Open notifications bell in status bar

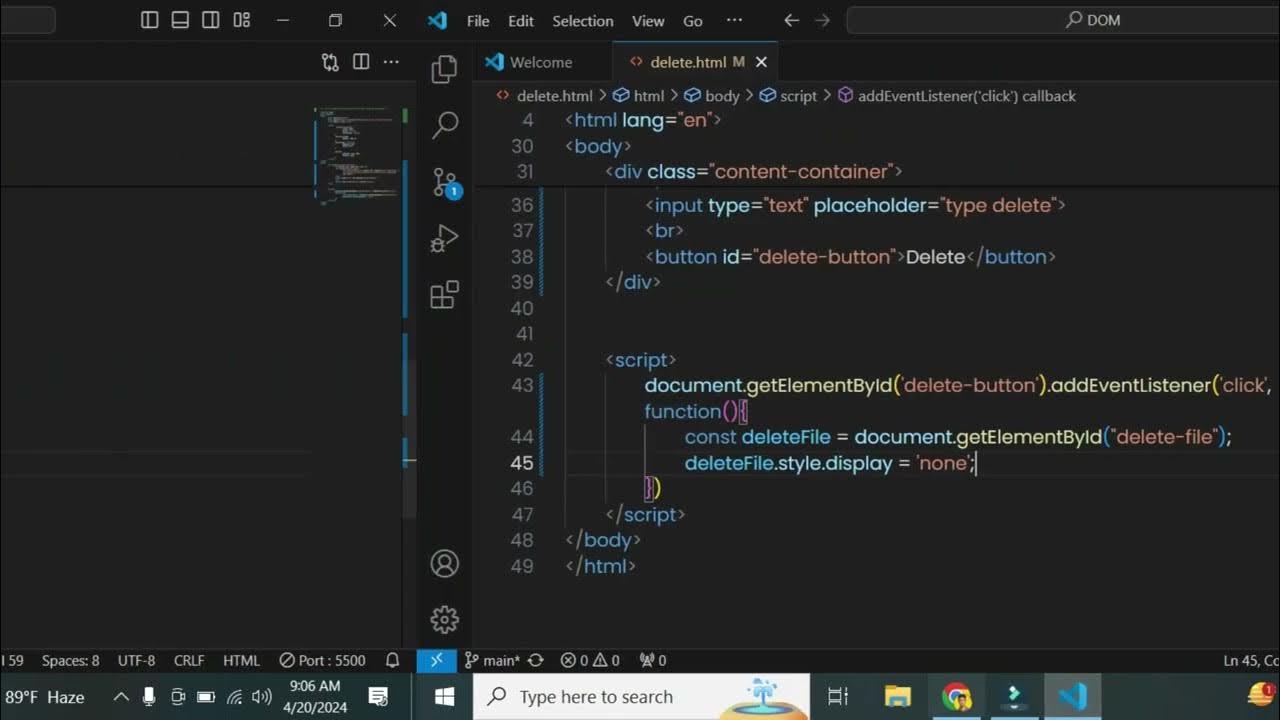[393, 660]
